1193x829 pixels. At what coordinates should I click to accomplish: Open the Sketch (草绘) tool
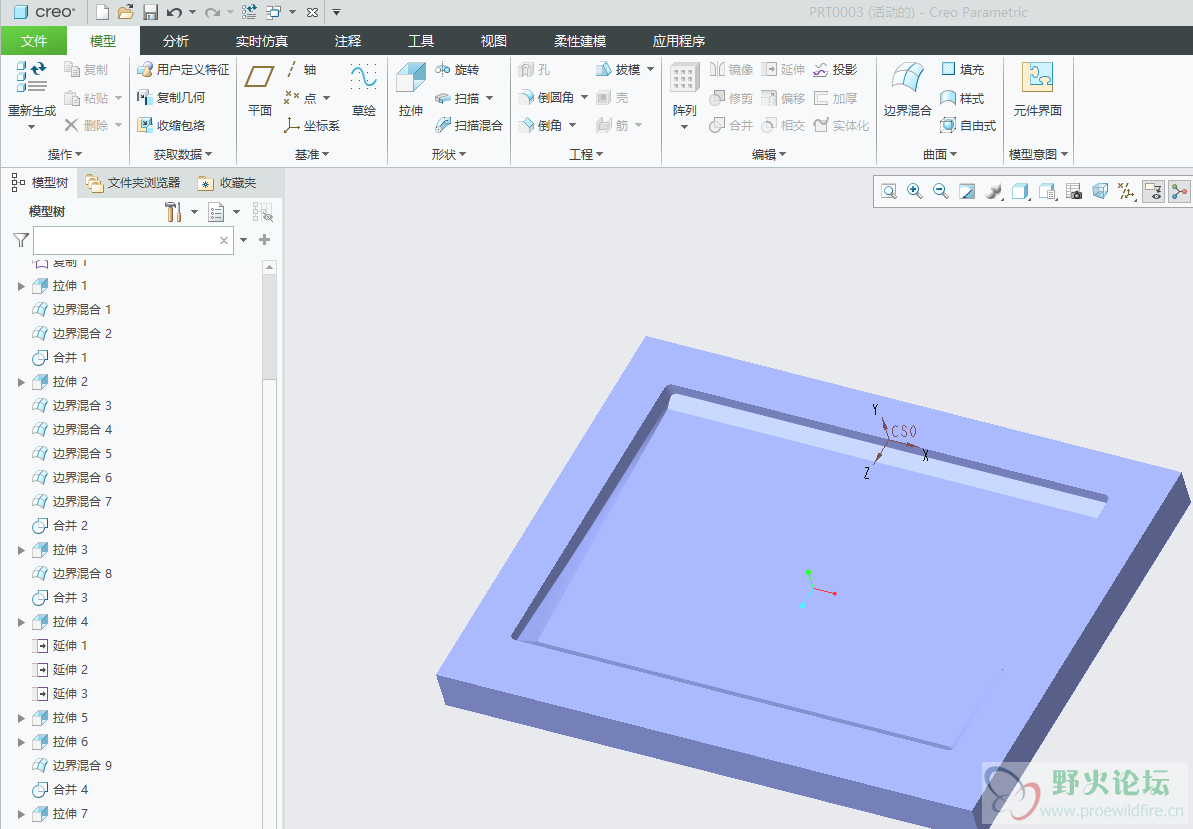point(364,90)
